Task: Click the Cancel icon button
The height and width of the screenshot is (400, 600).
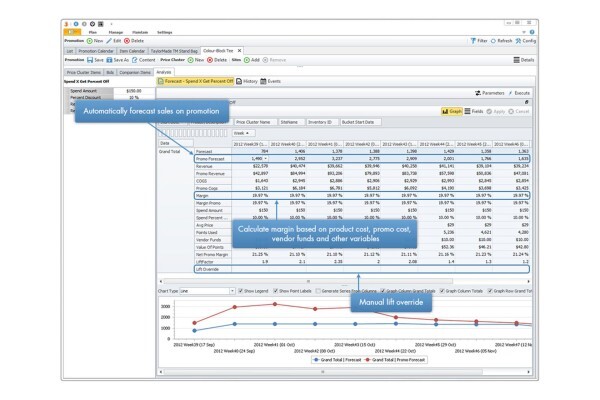Action: (511, 111)
